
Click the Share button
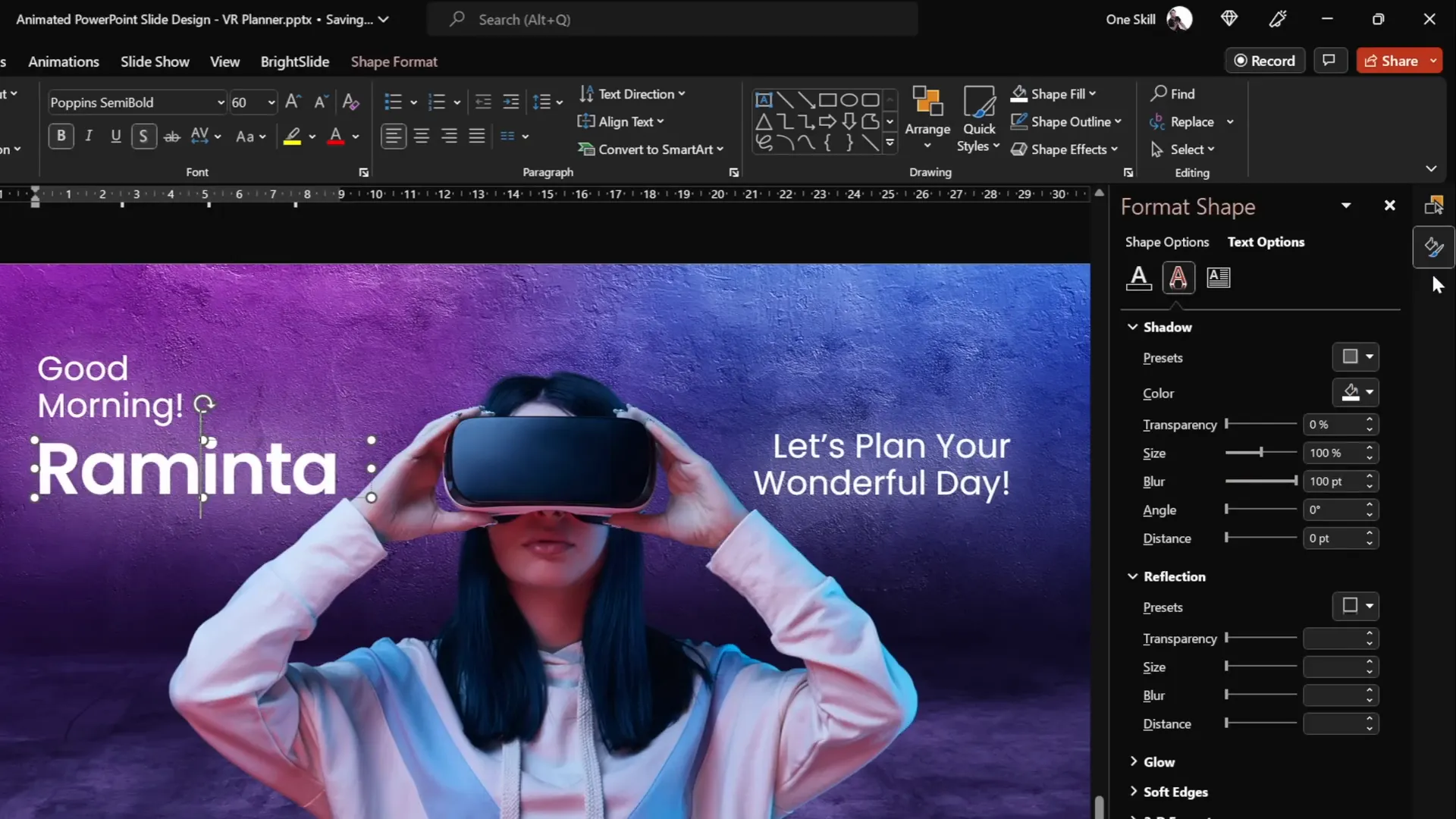(x=1391, y=61)
